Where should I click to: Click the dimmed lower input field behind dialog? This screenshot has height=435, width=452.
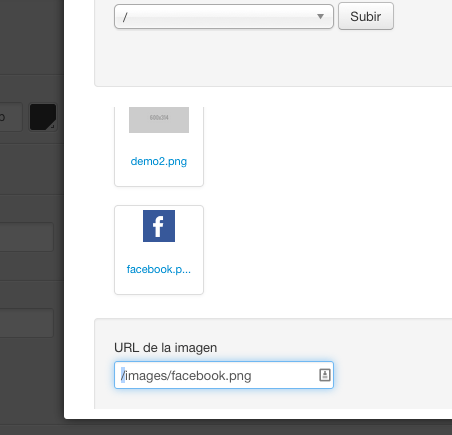[x=27, y=323]
